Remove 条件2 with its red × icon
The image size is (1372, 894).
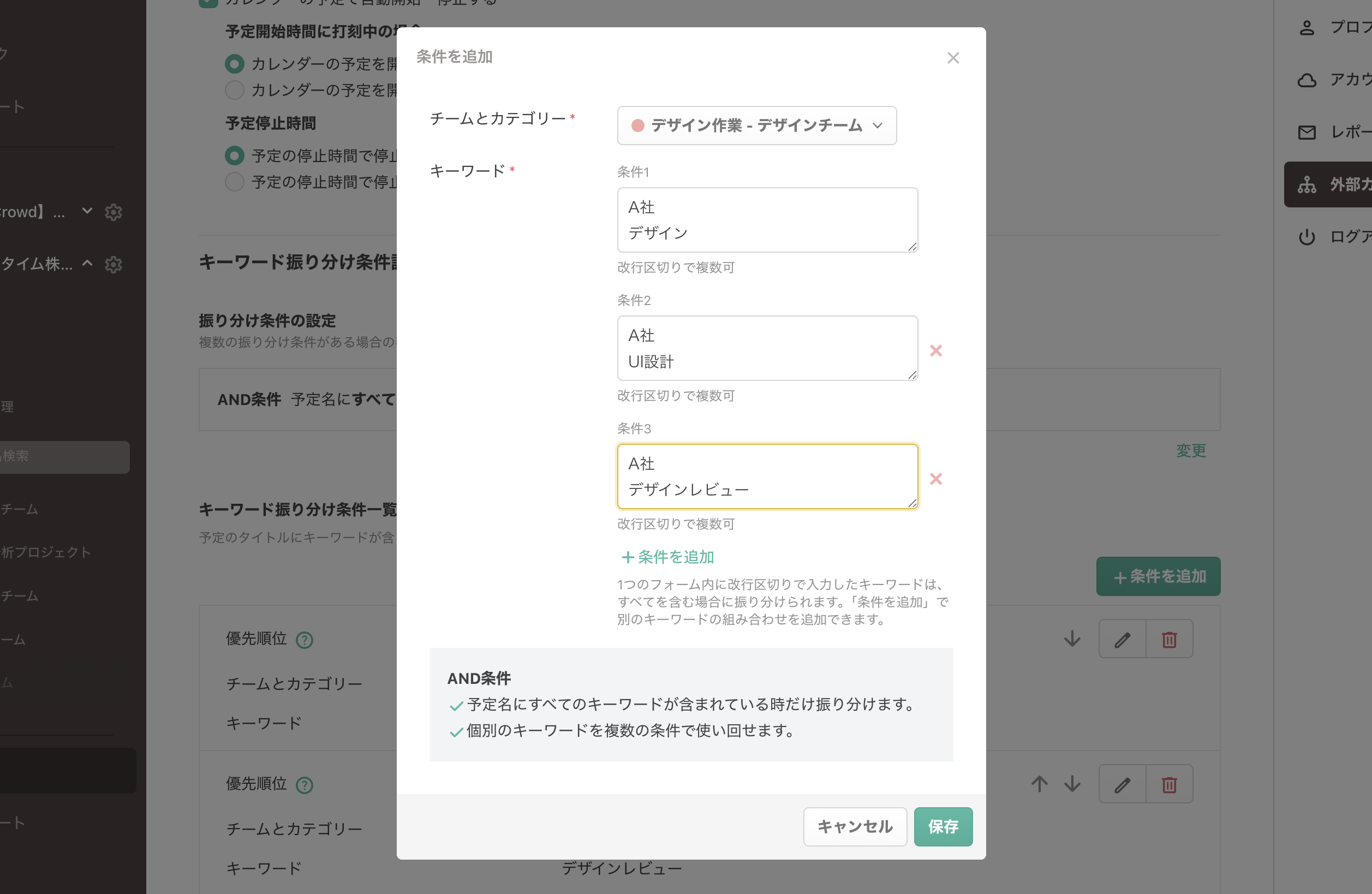935,350
